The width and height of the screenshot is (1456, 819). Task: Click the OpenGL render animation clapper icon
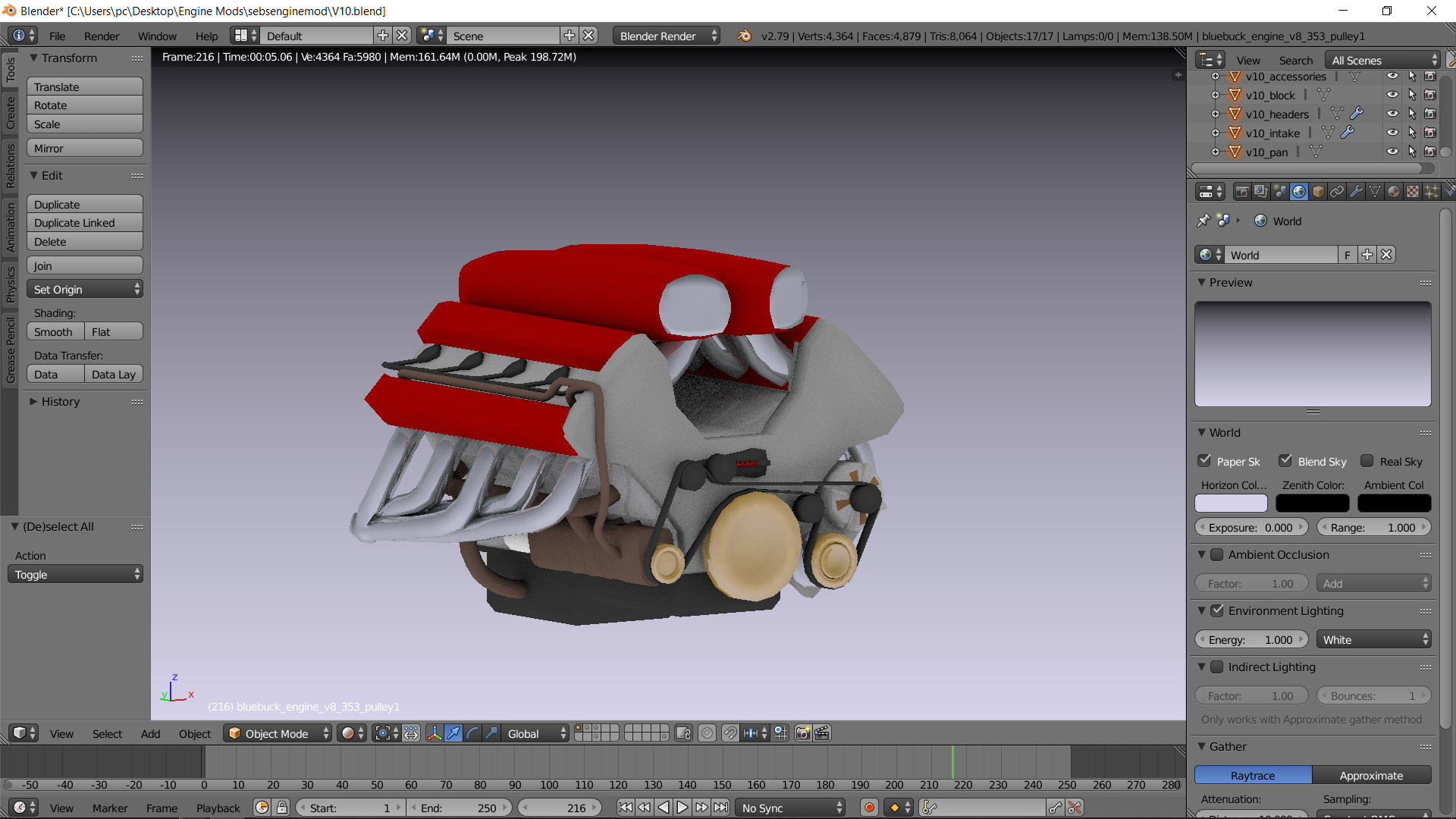822,733
